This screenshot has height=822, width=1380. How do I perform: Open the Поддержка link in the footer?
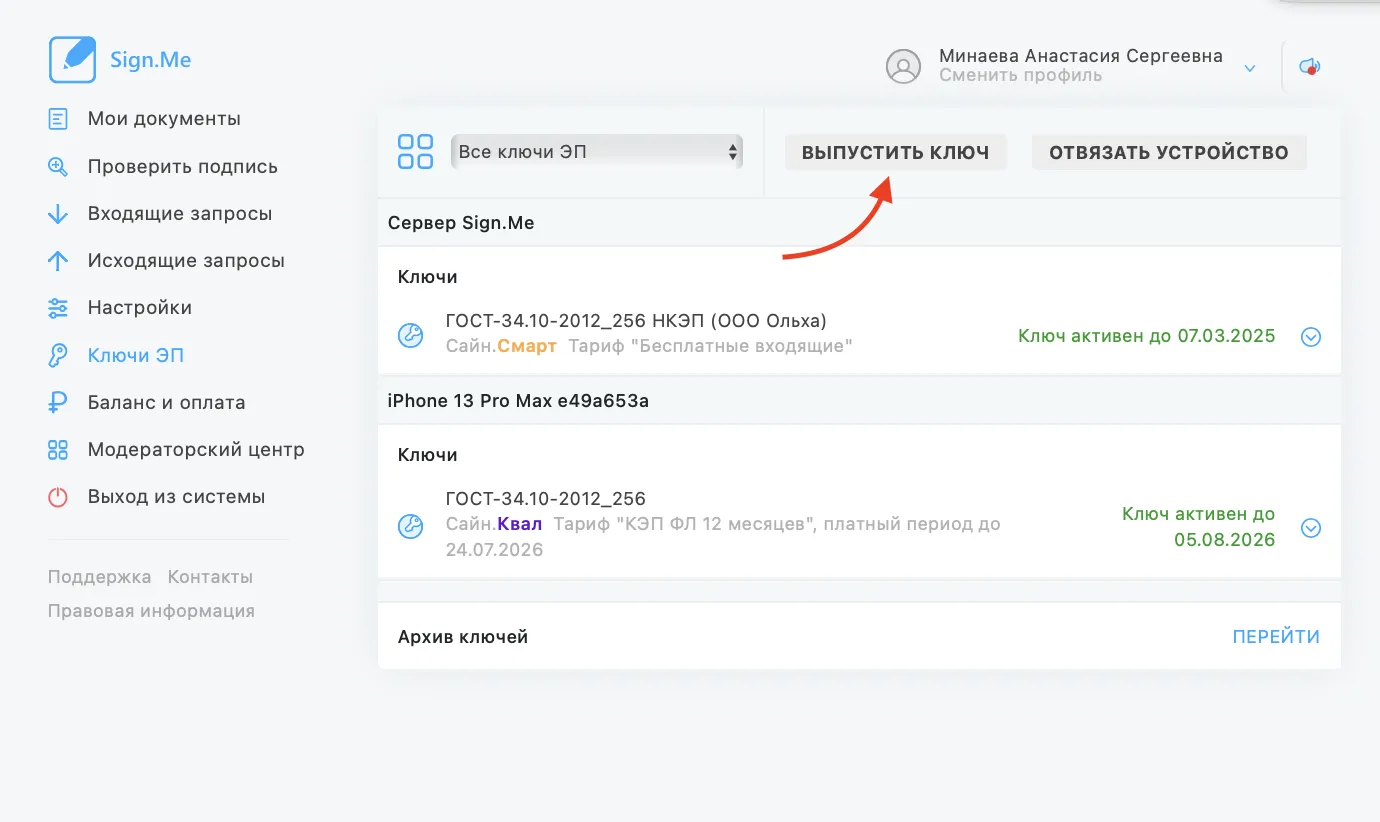(99, 577)
